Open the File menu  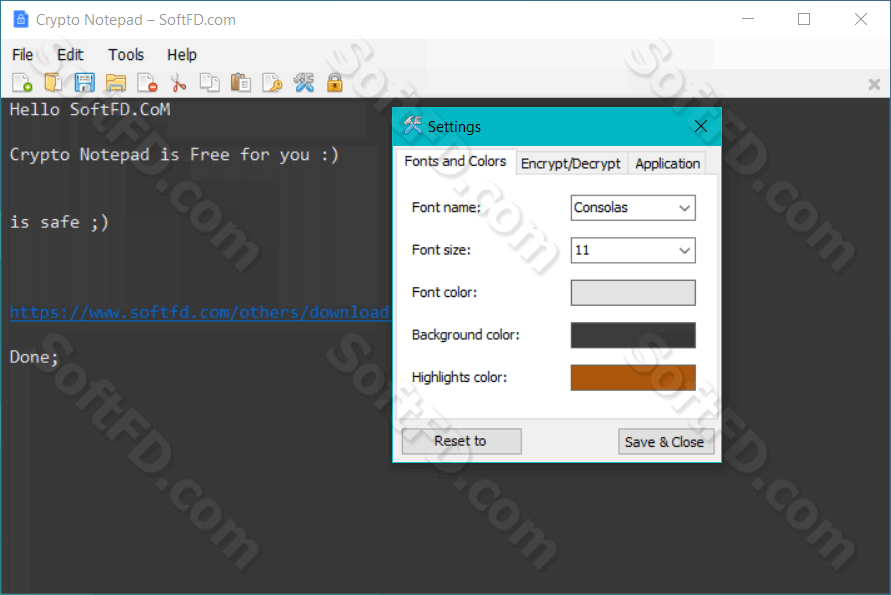click(x=23, y=55)
